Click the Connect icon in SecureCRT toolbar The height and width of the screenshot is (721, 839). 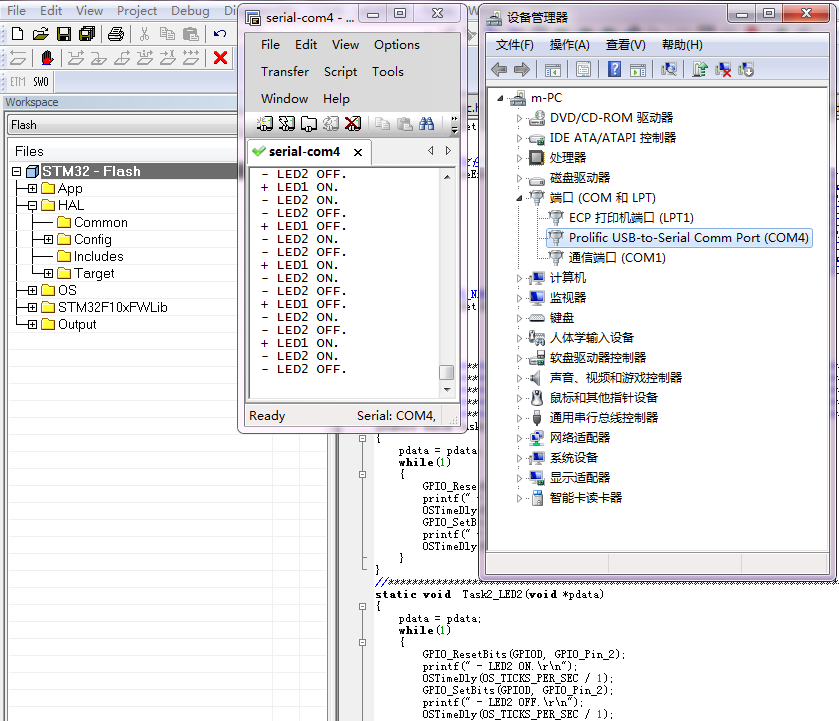tap(264, 124)
